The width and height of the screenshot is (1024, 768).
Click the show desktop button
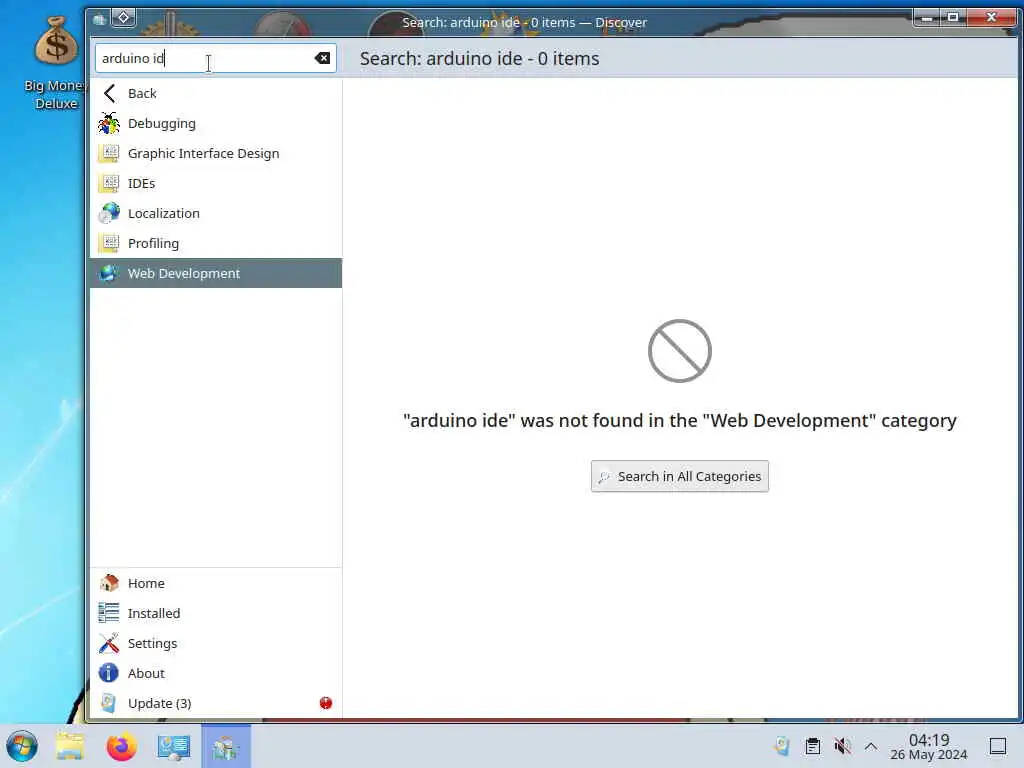click(x=998, y=746)
